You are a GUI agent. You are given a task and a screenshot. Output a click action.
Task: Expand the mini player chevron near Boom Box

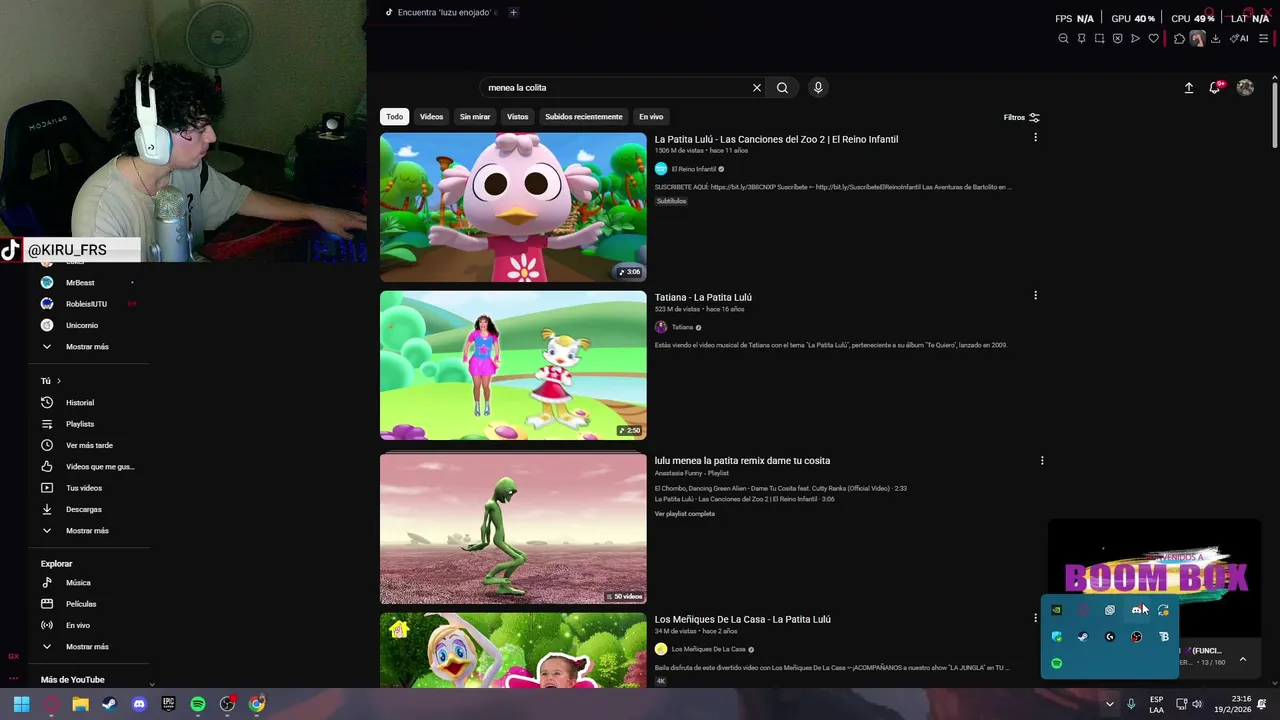coord(1242,659)
